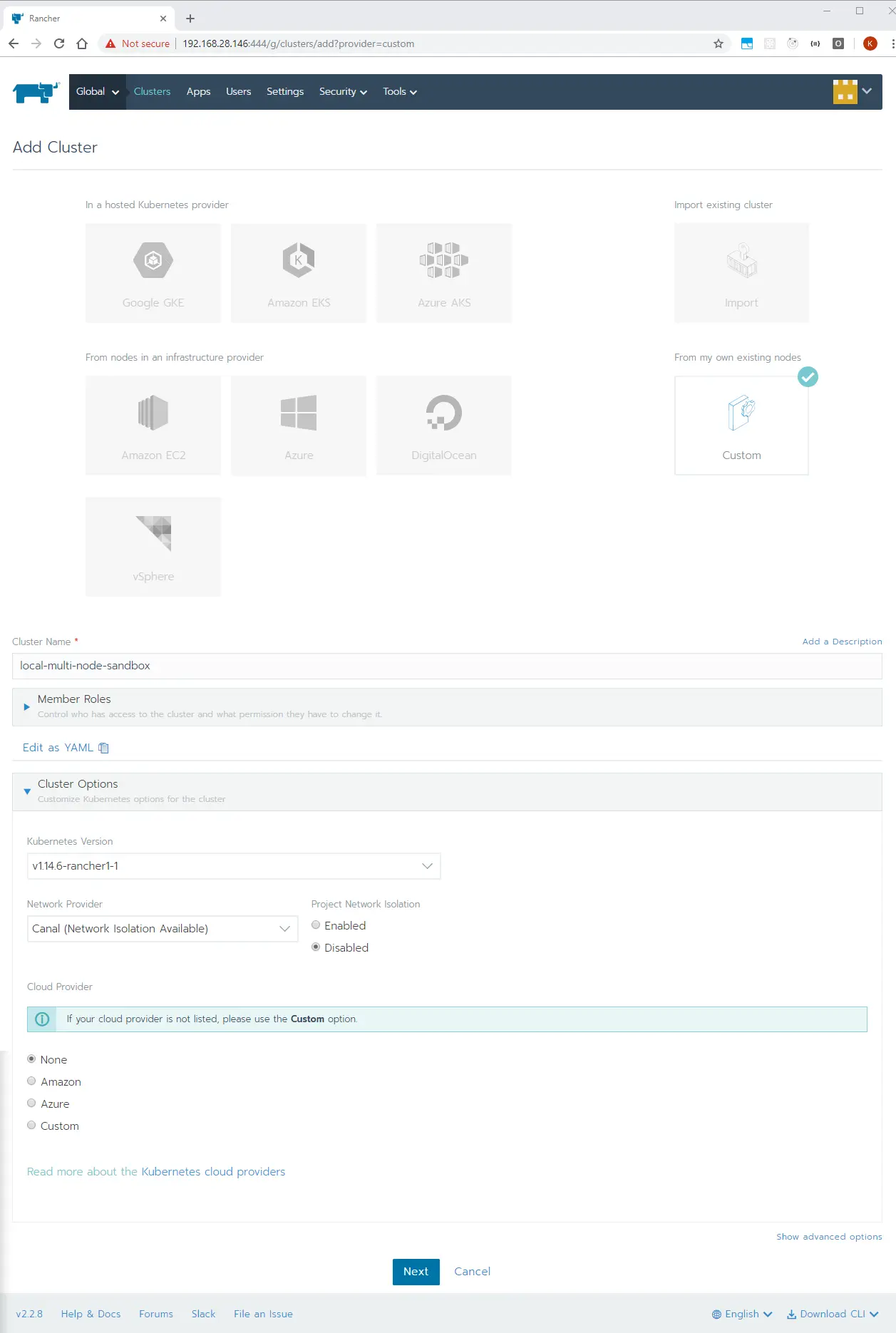Choose the vSphere provider tile

coord(153,547)
